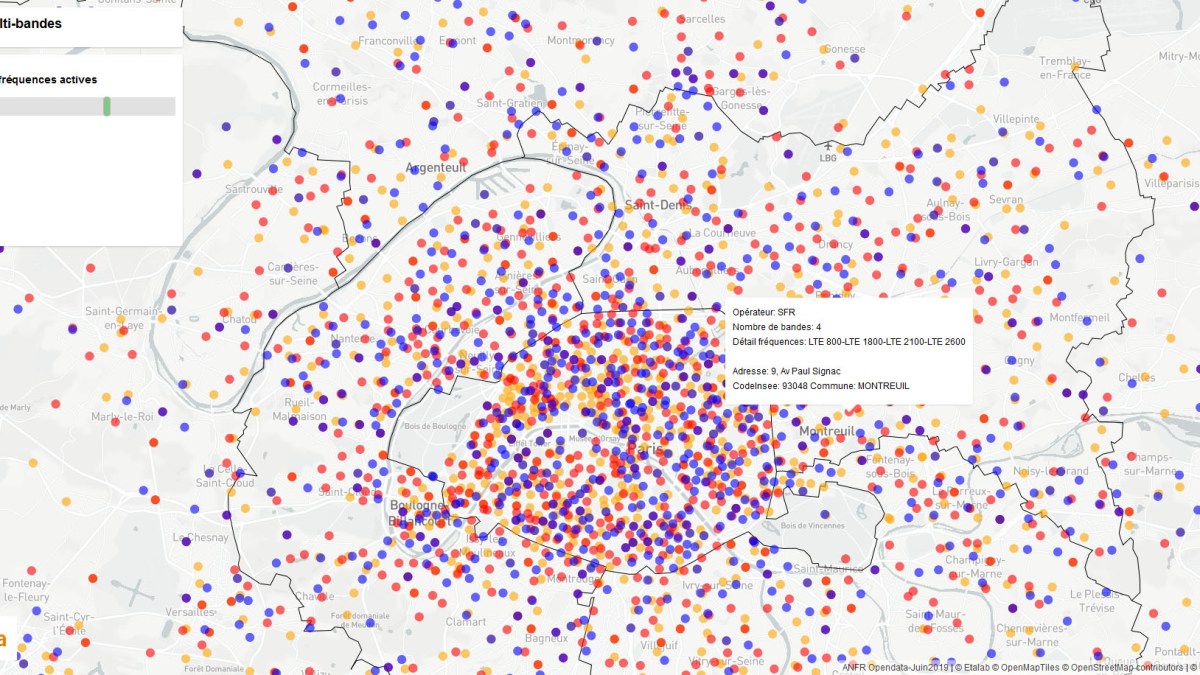
Task: Open the OpenMapTiles attribution link
Action: pyautogui.click(x=1031, y=667)
